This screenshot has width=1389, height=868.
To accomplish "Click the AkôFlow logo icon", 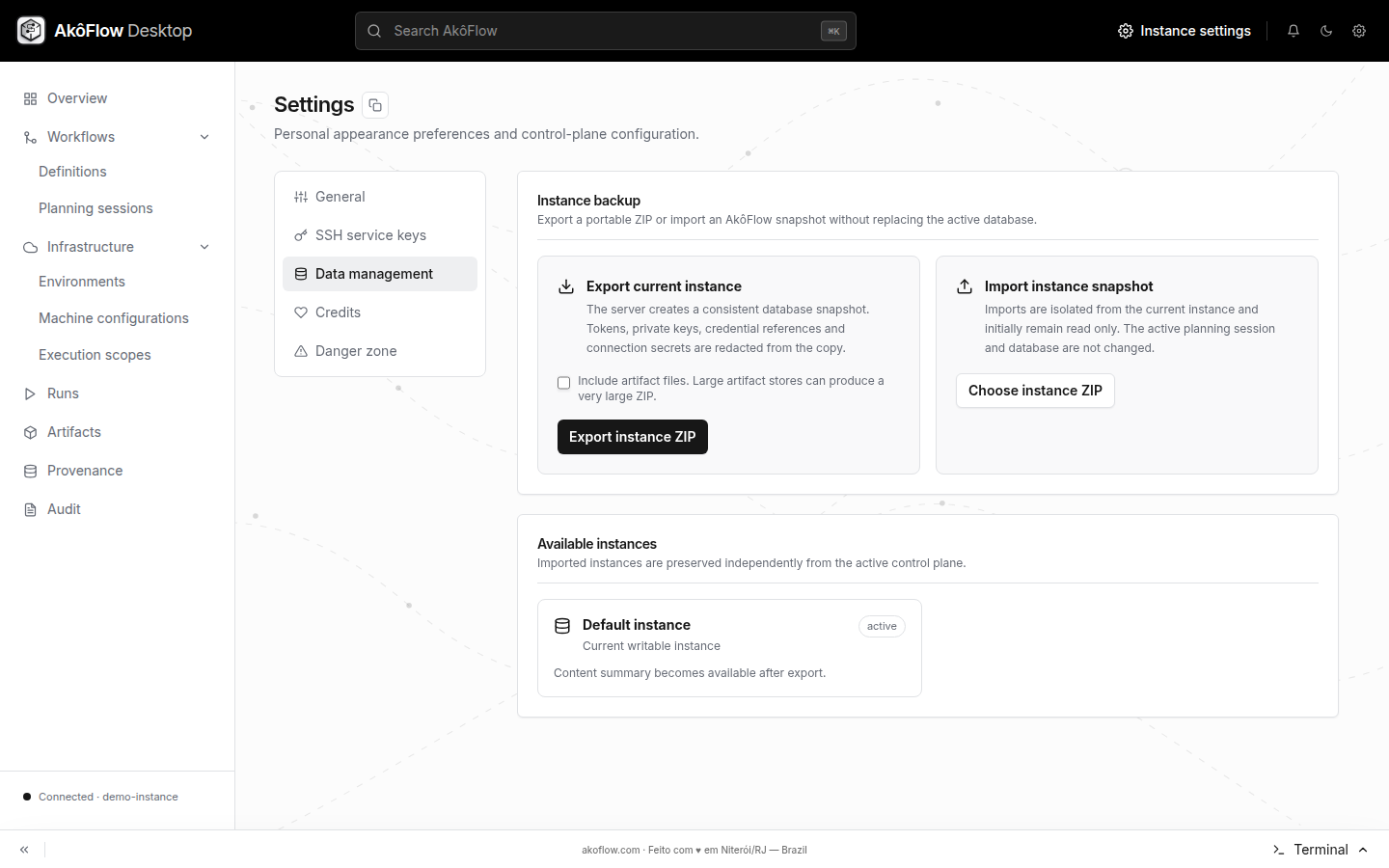I will coord(31,31).
